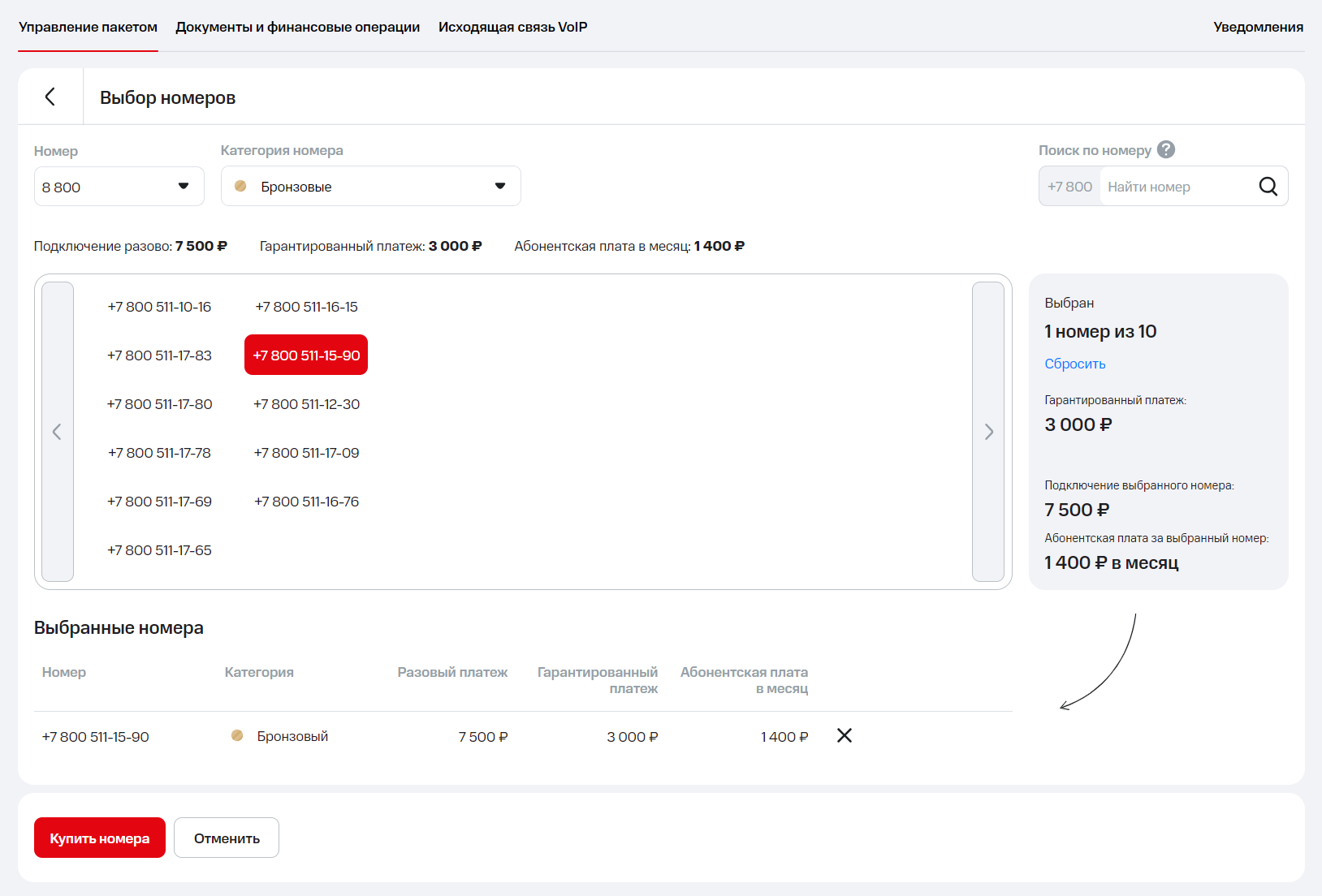
Task: Click the help question mark icon
Action: [1166, 150]
